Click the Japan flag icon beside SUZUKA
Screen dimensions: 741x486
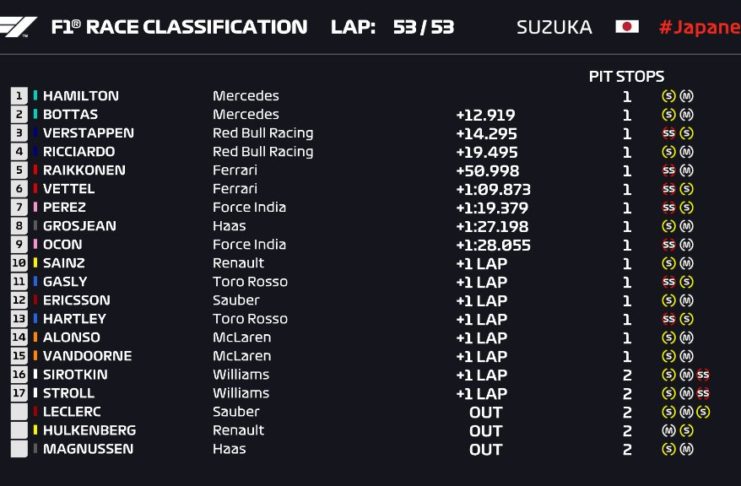[627, 27]
